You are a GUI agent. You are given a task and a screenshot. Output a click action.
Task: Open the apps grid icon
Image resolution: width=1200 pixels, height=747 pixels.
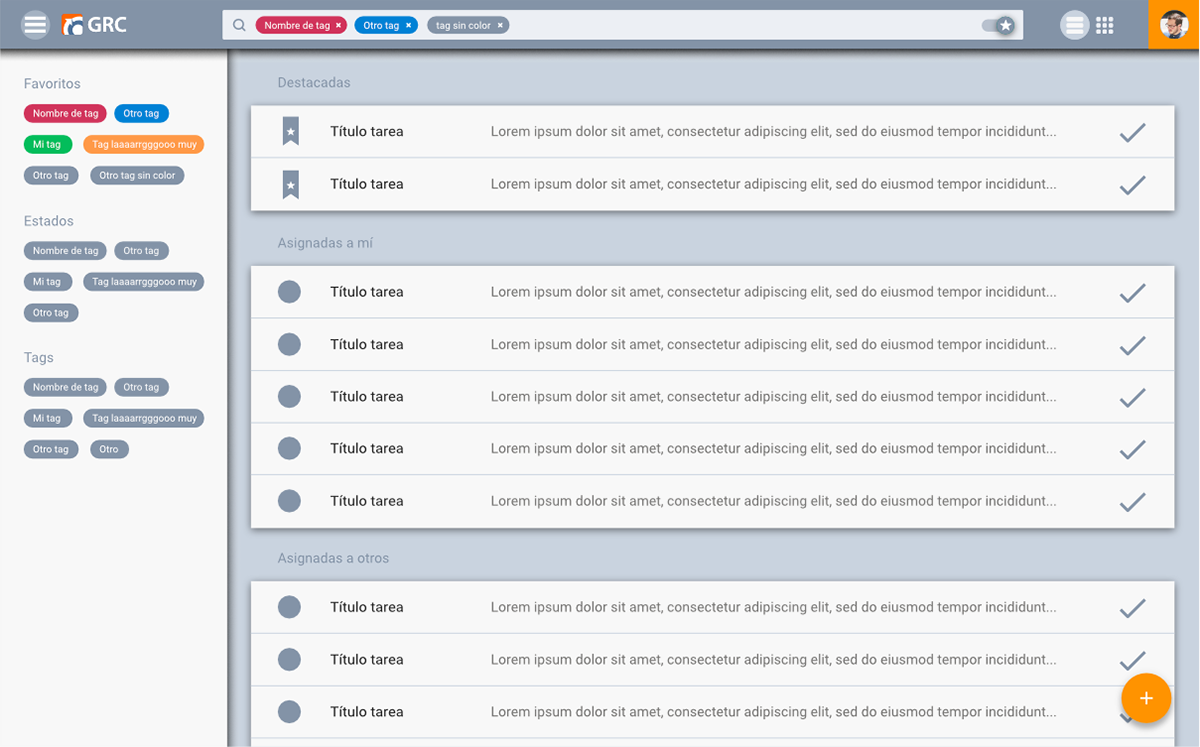(1105, 25)
